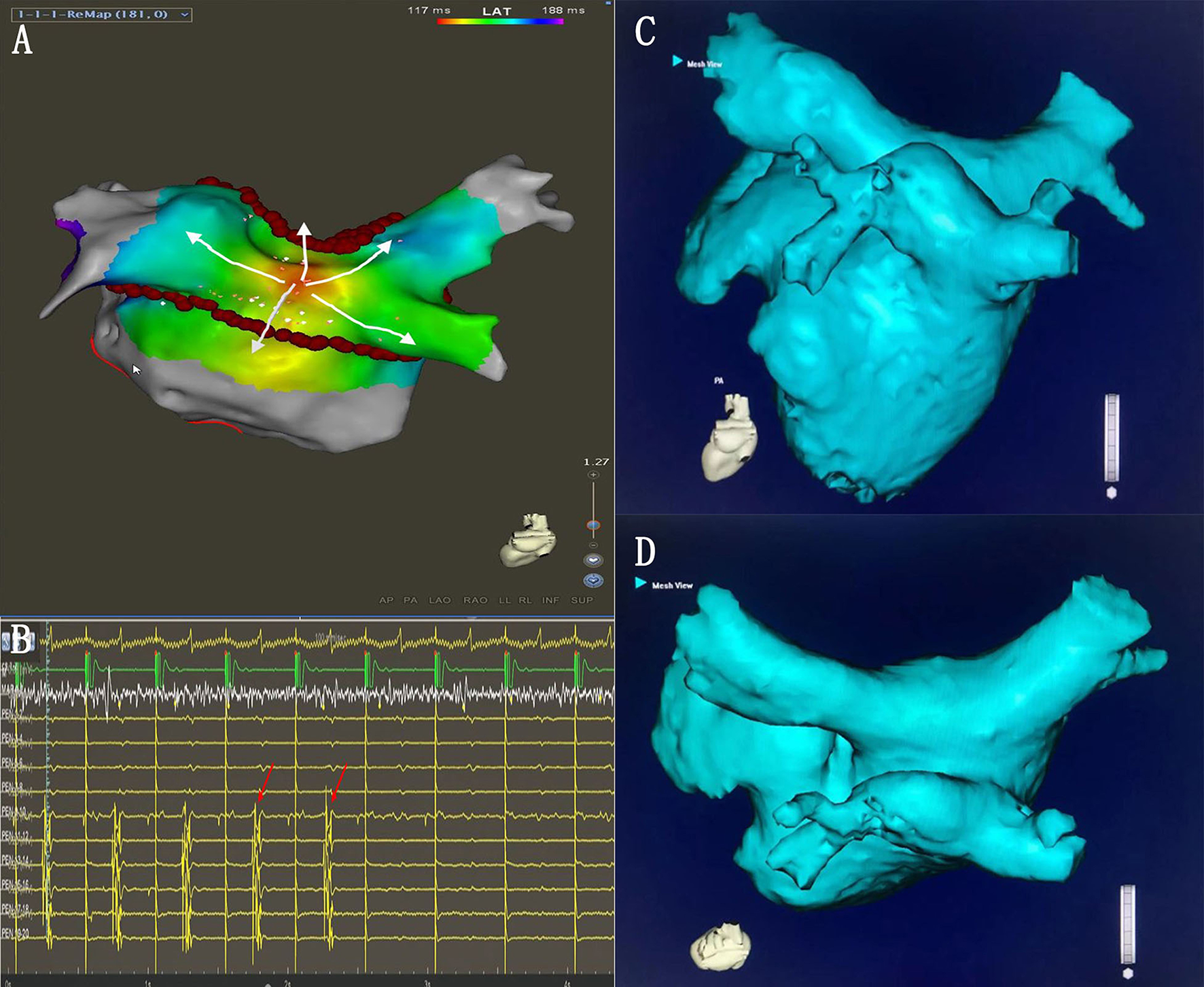This screenshot has width=1204, height=987.
Task: Click the heart orientation icon in panel D
Action: [x=720, y=945]
